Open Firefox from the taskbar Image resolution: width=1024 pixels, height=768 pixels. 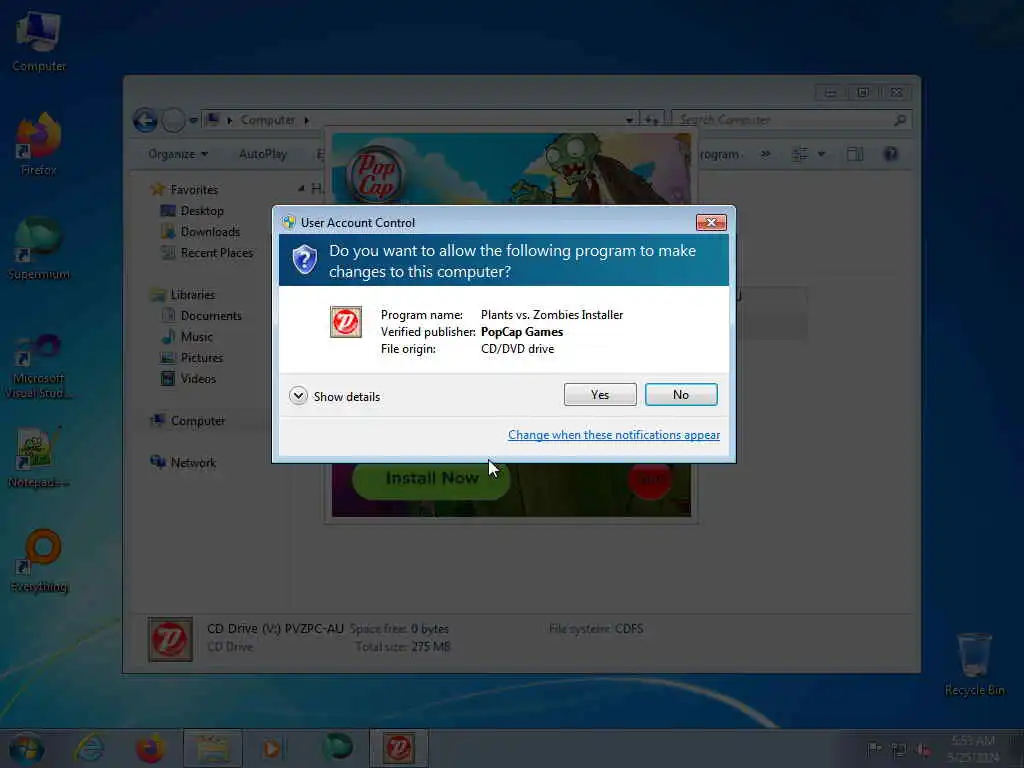click(x=150, y=748)
